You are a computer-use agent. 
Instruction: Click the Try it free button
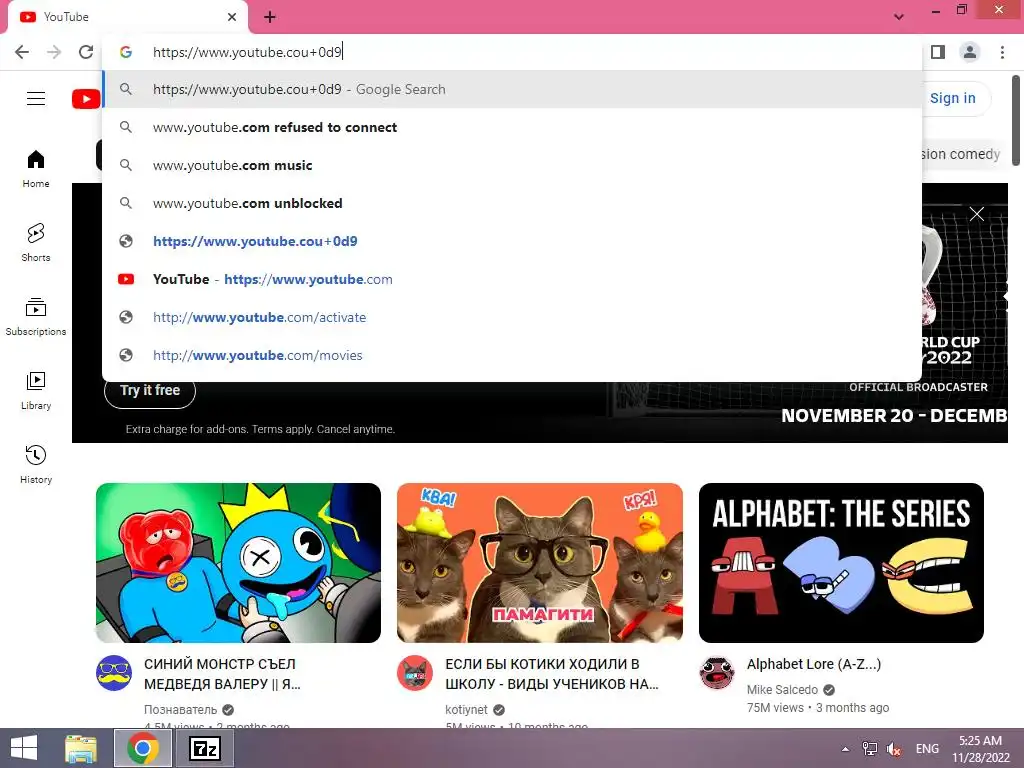point(150,391)
